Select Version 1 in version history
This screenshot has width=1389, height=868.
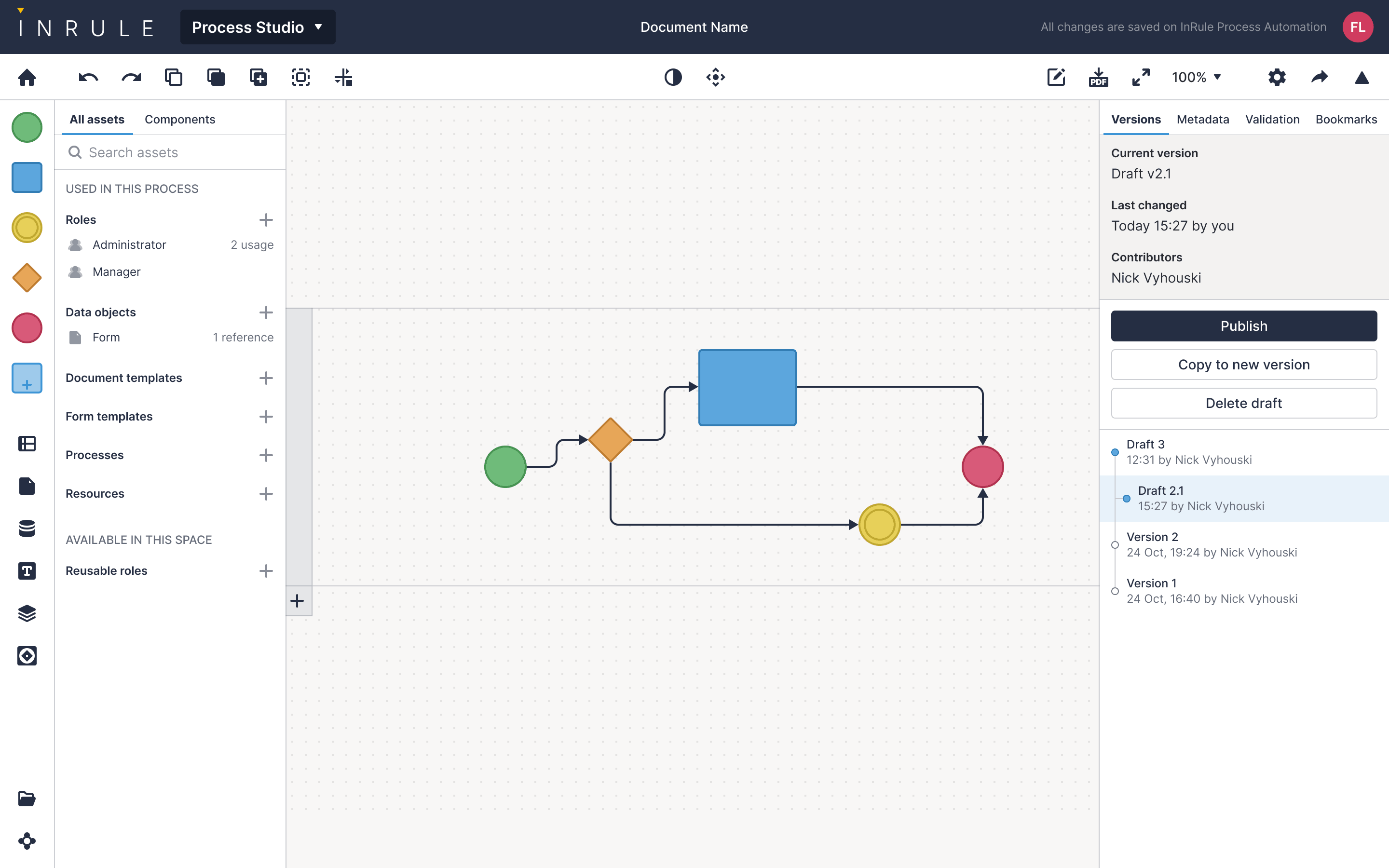point(1244,591)
